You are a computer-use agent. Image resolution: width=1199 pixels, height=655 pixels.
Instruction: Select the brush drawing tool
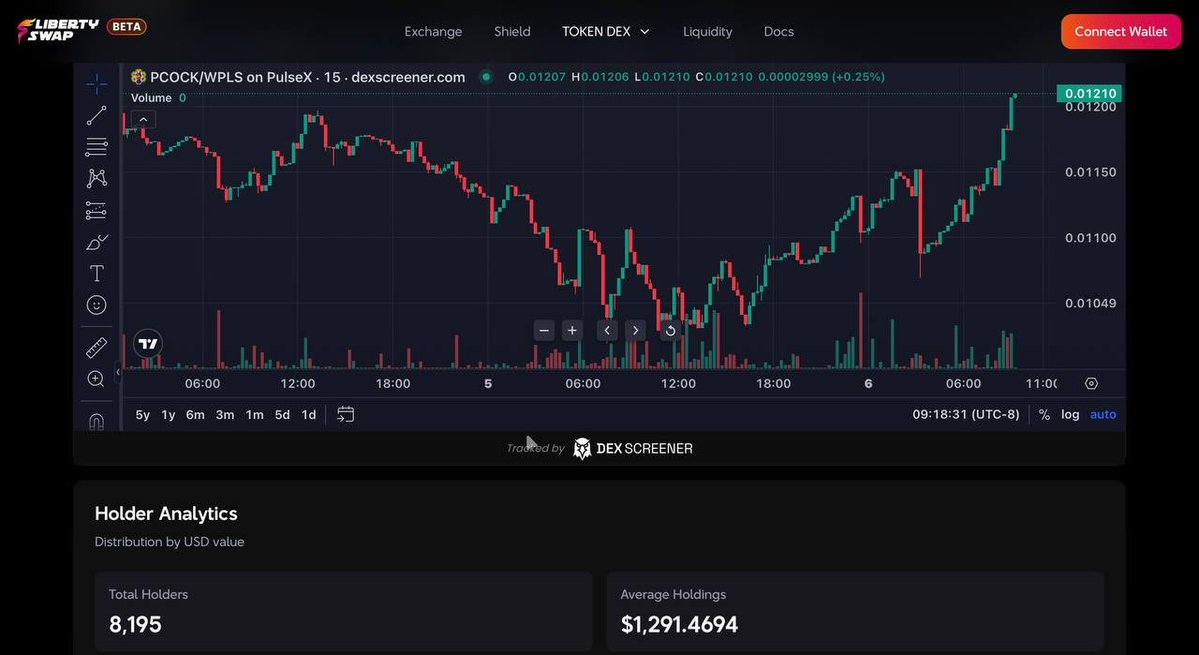[x=96, y=242]
